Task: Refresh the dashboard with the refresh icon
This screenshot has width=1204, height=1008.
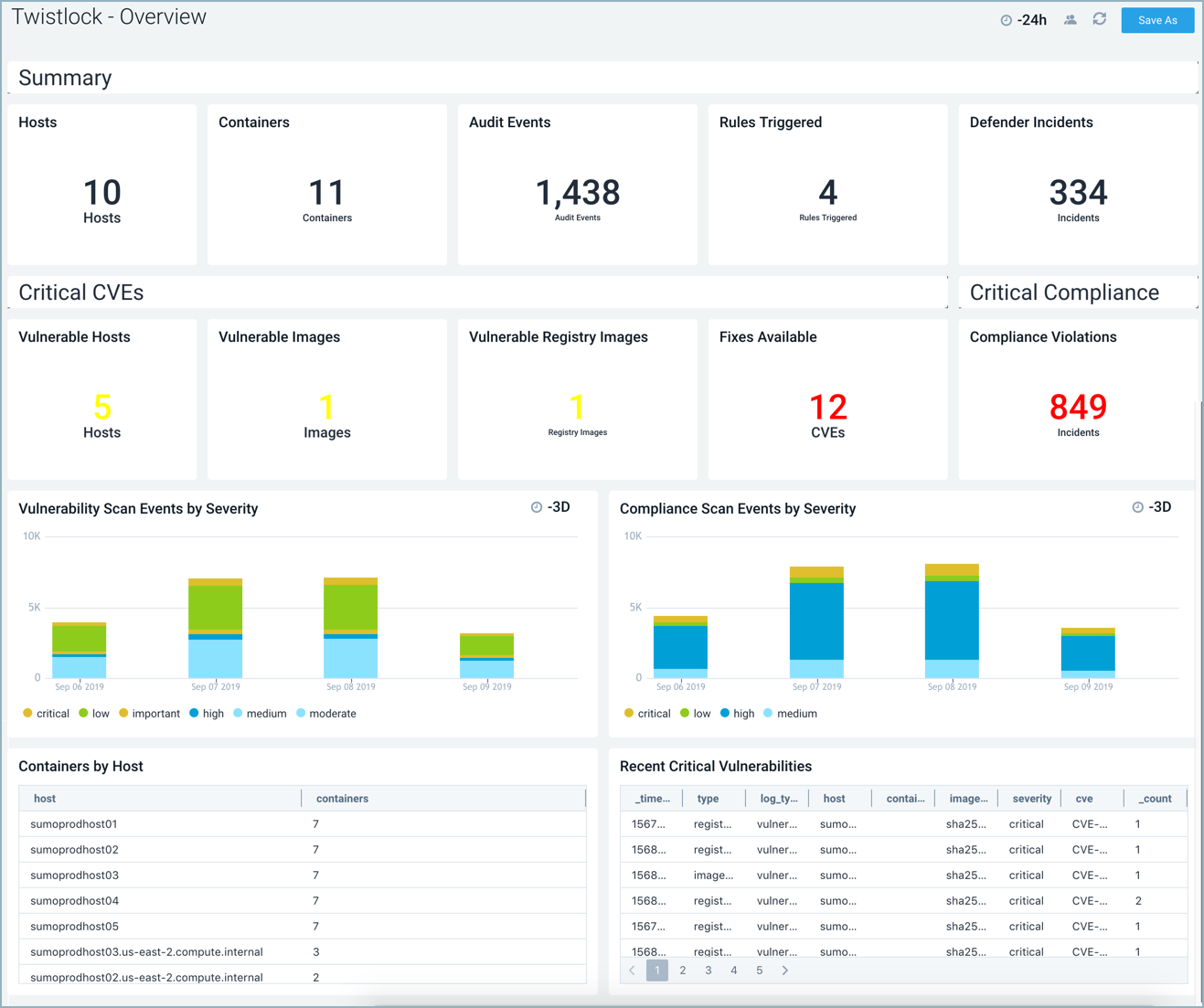Action: pos(1099,19)
